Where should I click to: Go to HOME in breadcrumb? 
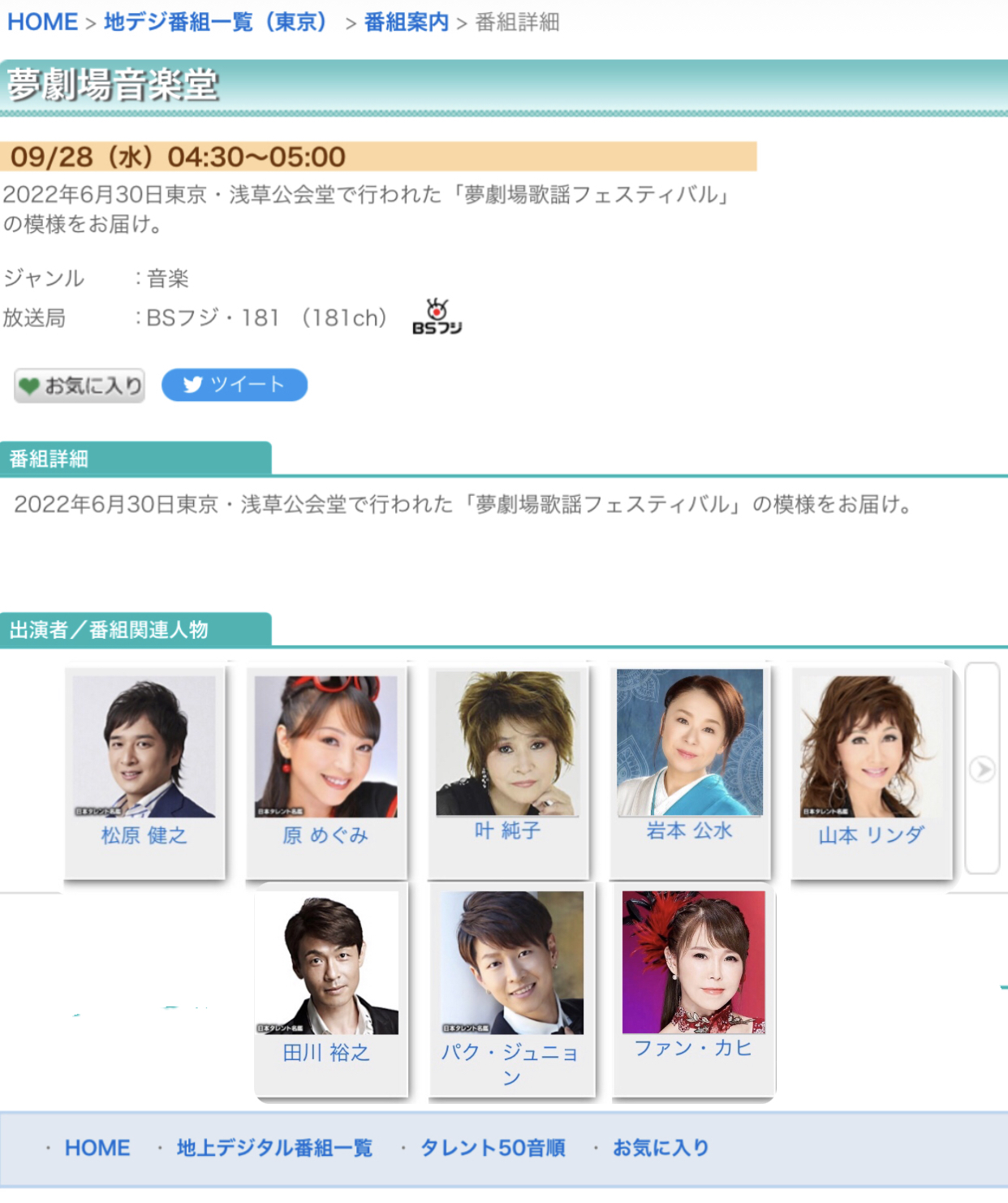click(43, 22)
